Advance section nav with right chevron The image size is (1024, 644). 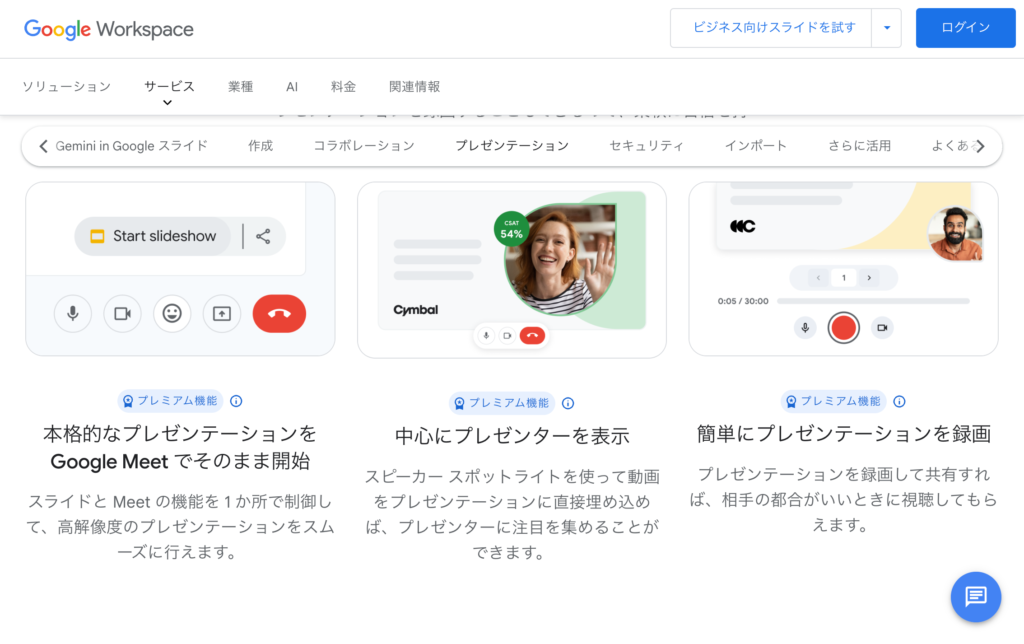980,146
